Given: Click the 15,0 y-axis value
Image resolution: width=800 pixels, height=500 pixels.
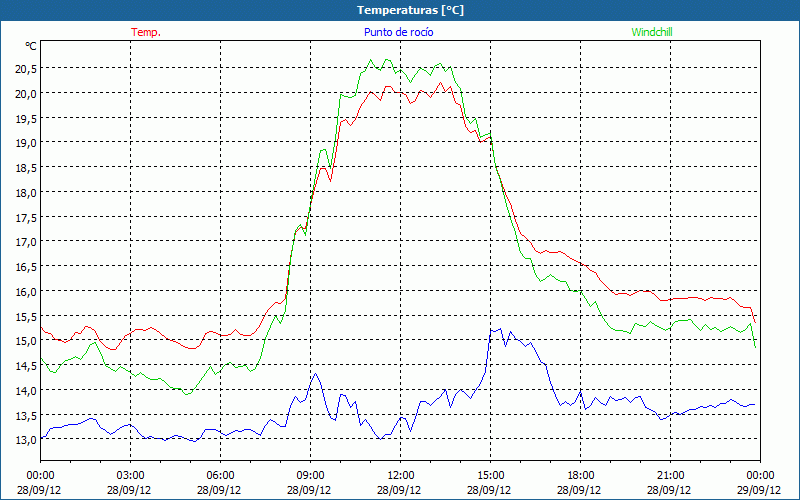Looking at the screenshot, I should pyautogui.click(x=26, y=342).
